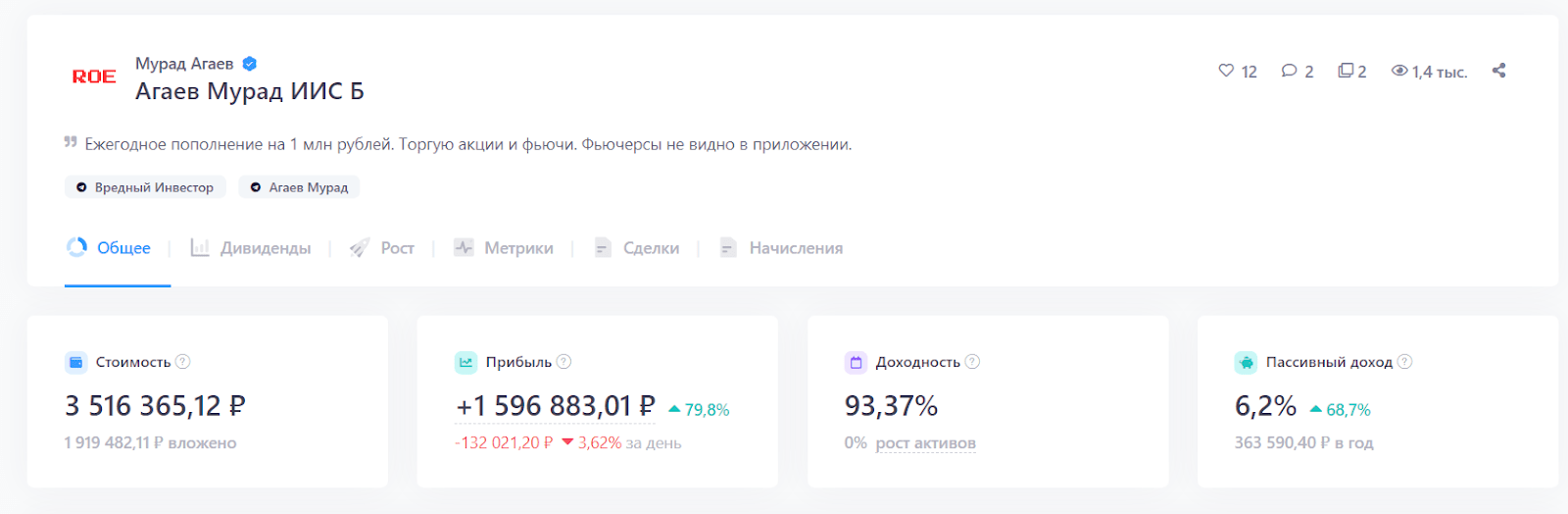Click help icon next to Доходность
1568x514 pixels.
pos(972,362)
